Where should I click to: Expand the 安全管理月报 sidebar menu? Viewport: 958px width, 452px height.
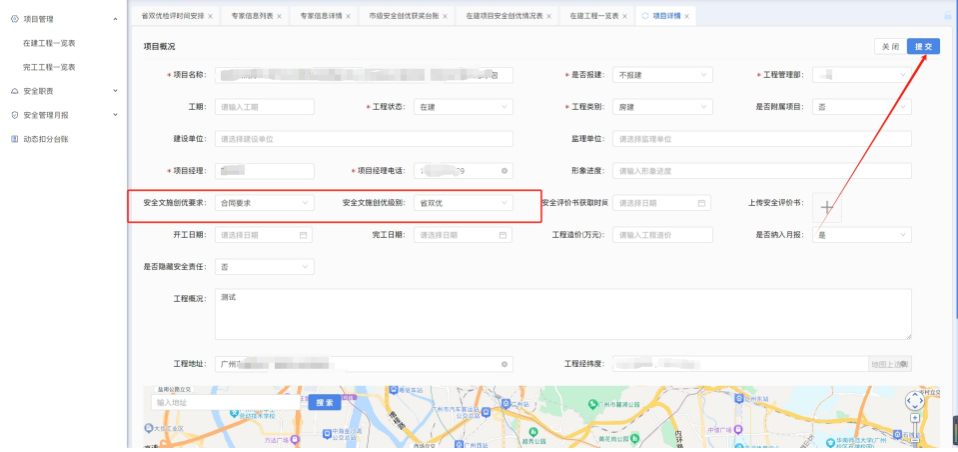[x=115, y=115]
